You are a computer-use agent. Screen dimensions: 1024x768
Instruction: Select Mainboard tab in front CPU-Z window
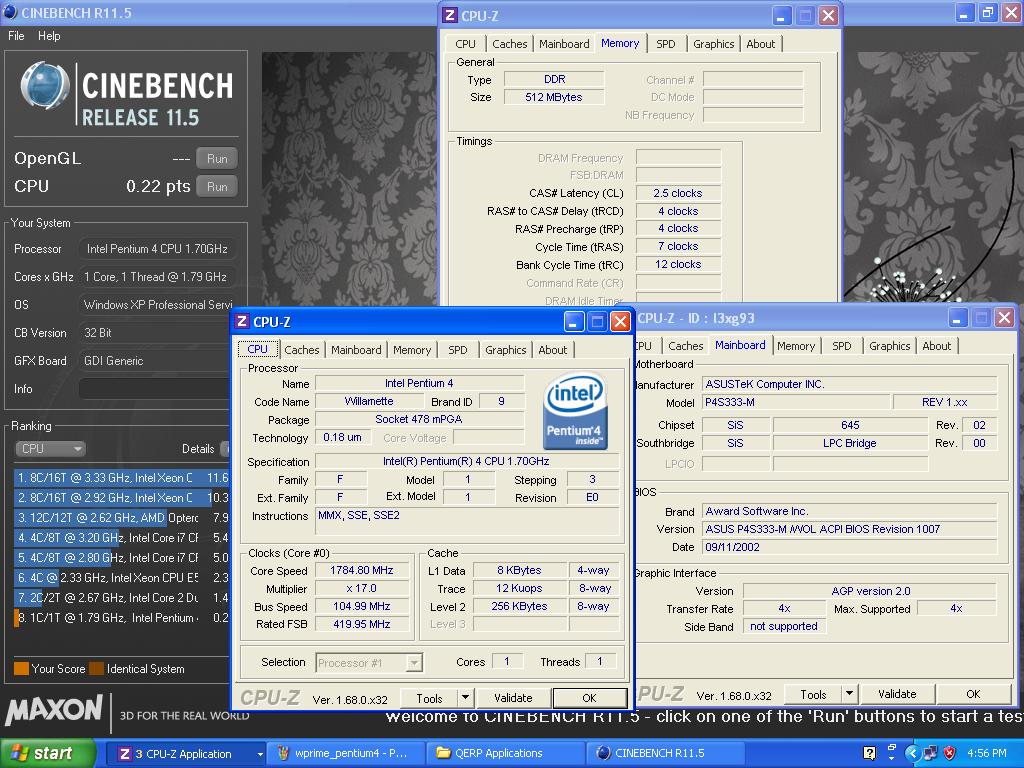click(x=356, y=350)
